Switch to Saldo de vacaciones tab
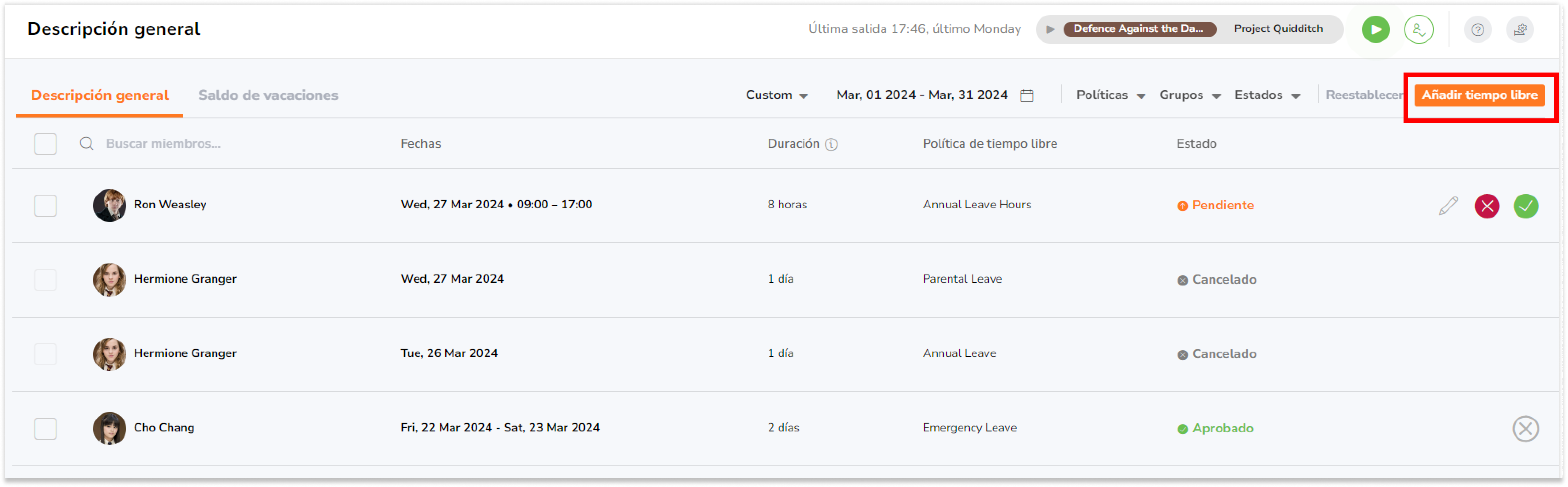This screenshot has width=1568, height=487. [x=268, y=95]
